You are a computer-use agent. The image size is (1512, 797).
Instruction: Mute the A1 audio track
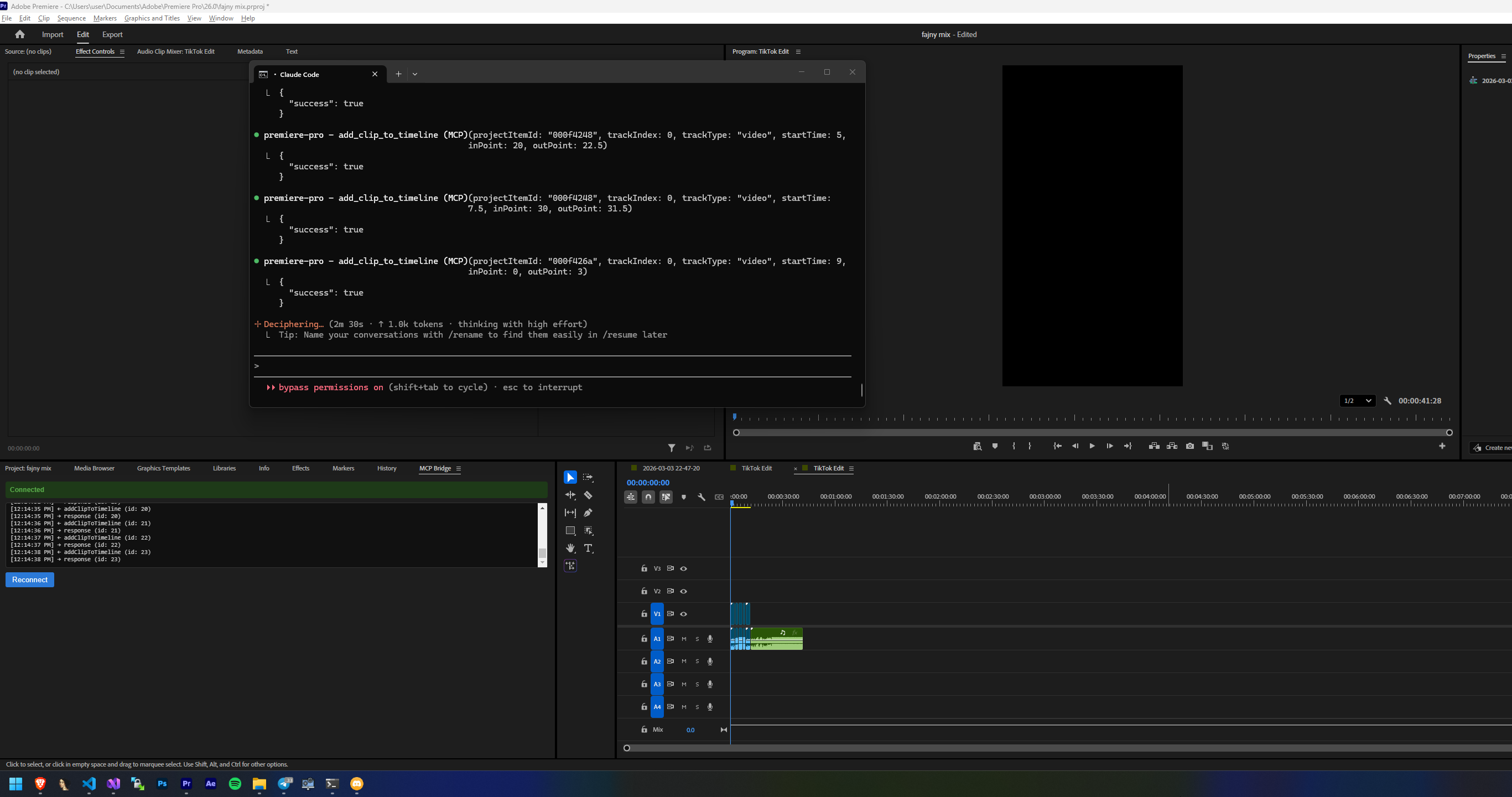tap(683, 638)
